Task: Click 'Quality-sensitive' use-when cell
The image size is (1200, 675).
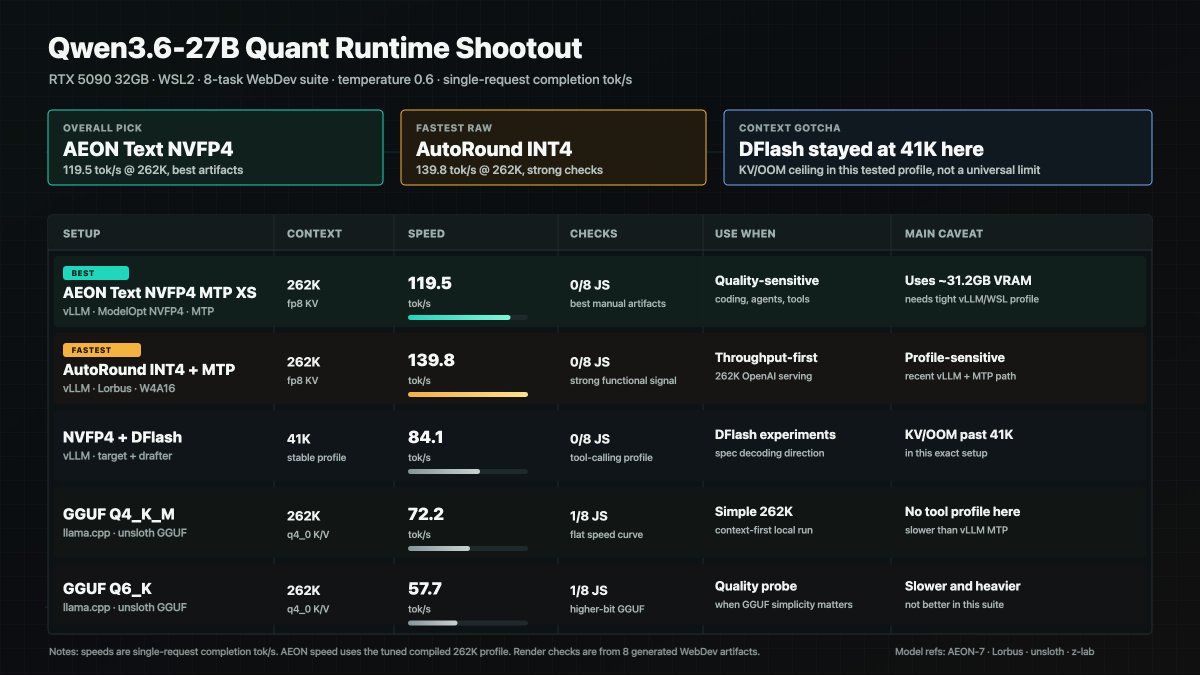Action: (767, 281)
